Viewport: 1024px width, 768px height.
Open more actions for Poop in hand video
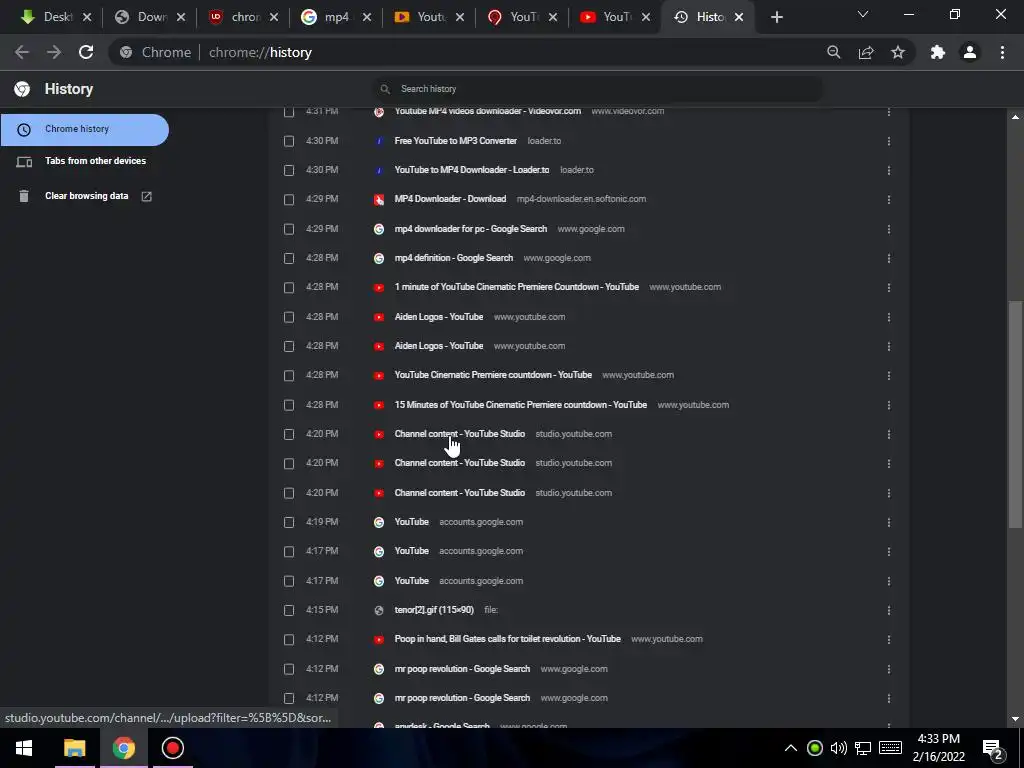click(x=889, y=639)
